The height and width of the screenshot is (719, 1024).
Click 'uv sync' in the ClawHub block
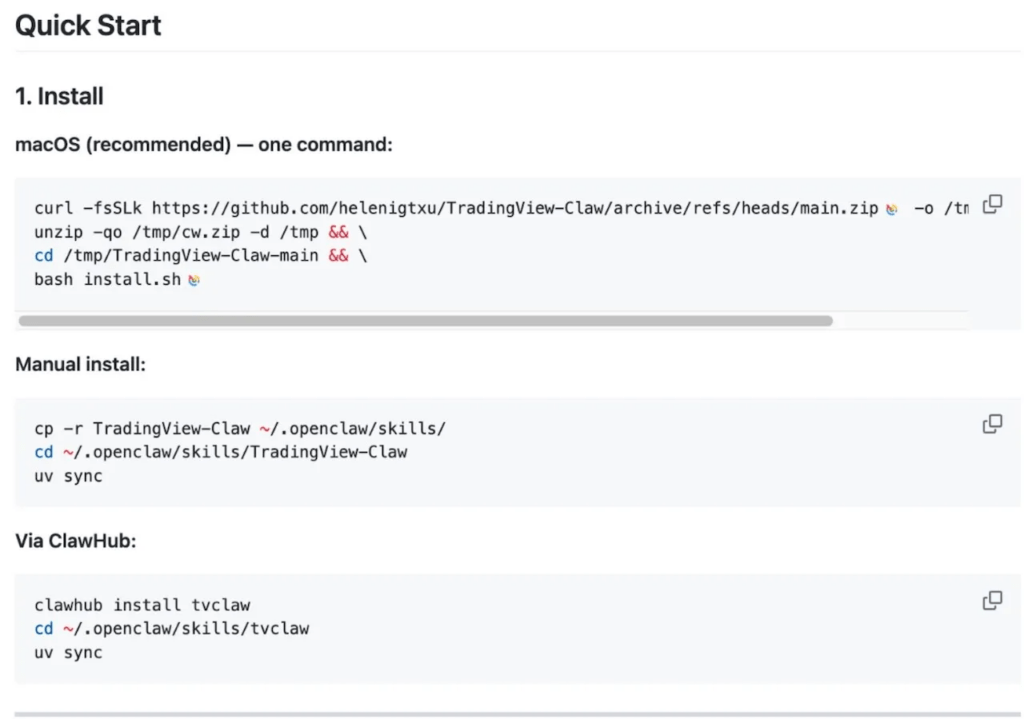coord(68,652)
